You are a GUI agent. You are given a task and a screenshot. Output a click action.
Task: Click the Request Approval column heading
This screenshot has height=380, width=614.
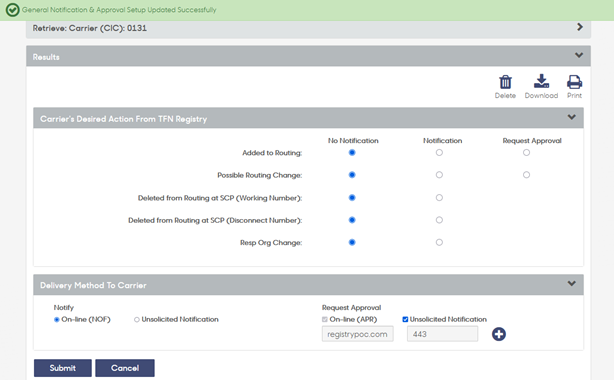(x=532, y=141)
